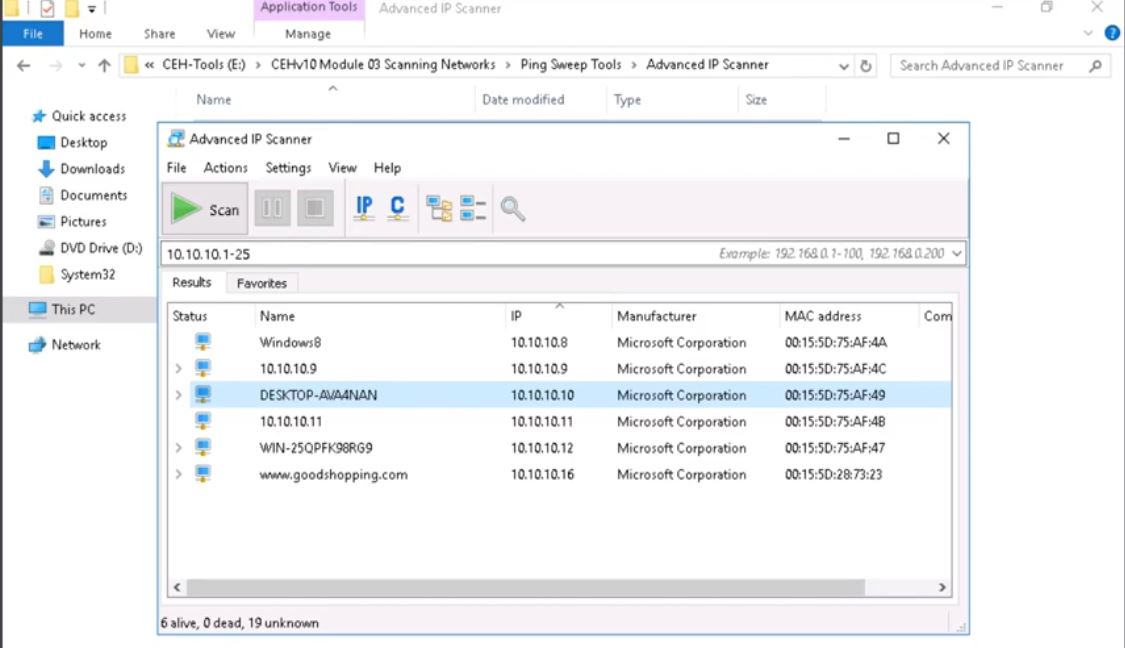Open Quick access in sidebar
This screenshot has width=1125, height=648.
pyautogui.click(x=88, y=116)
